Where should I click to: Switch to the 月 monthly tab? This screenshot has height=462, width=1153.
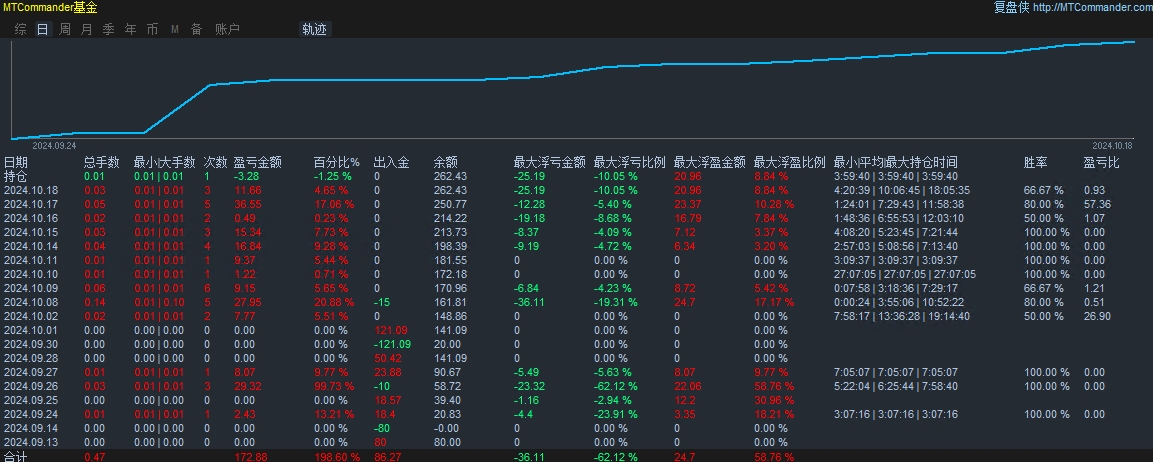coord(87,29)
